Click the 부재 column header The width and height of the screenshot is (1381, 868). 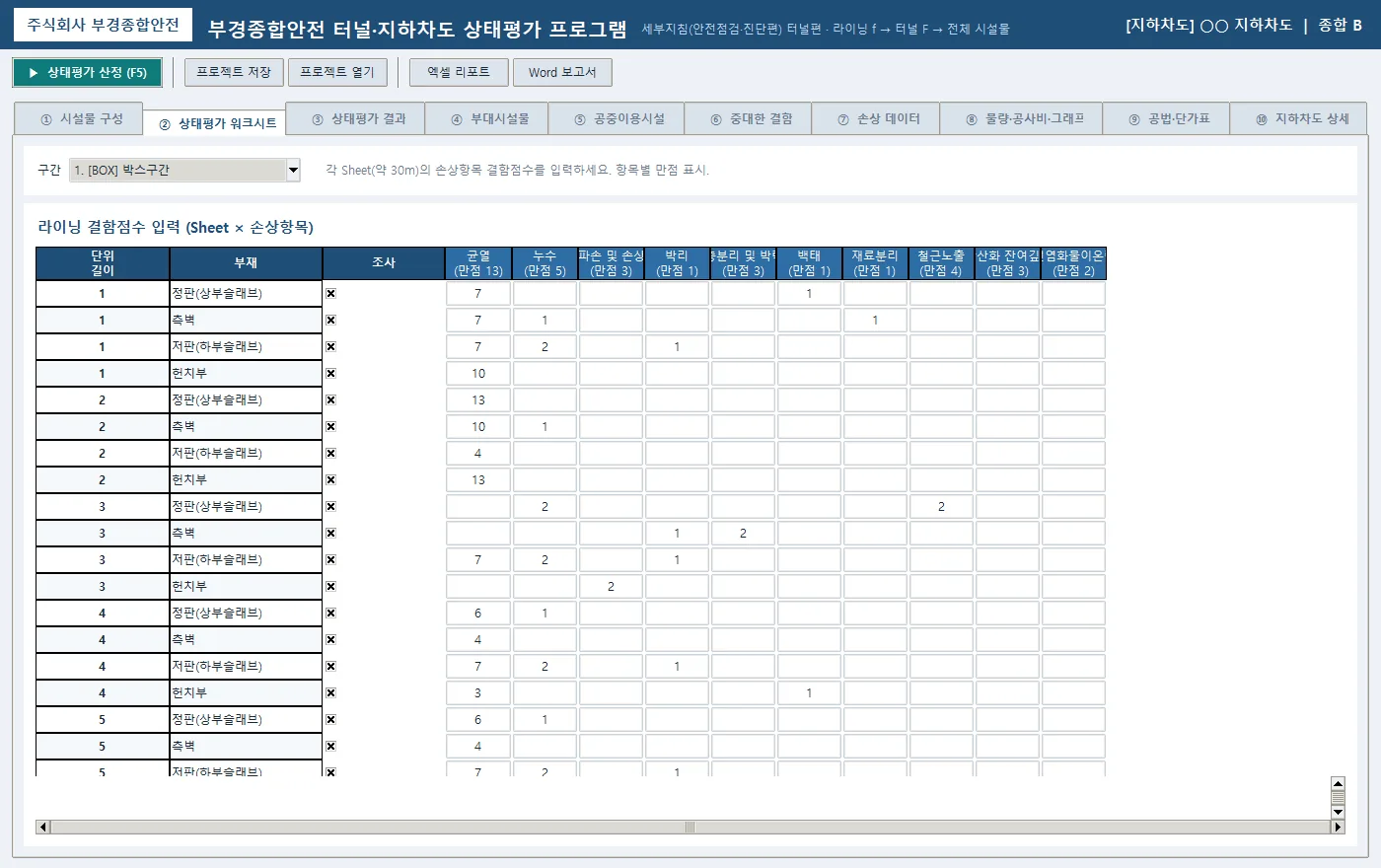click(x=246, y=263)
